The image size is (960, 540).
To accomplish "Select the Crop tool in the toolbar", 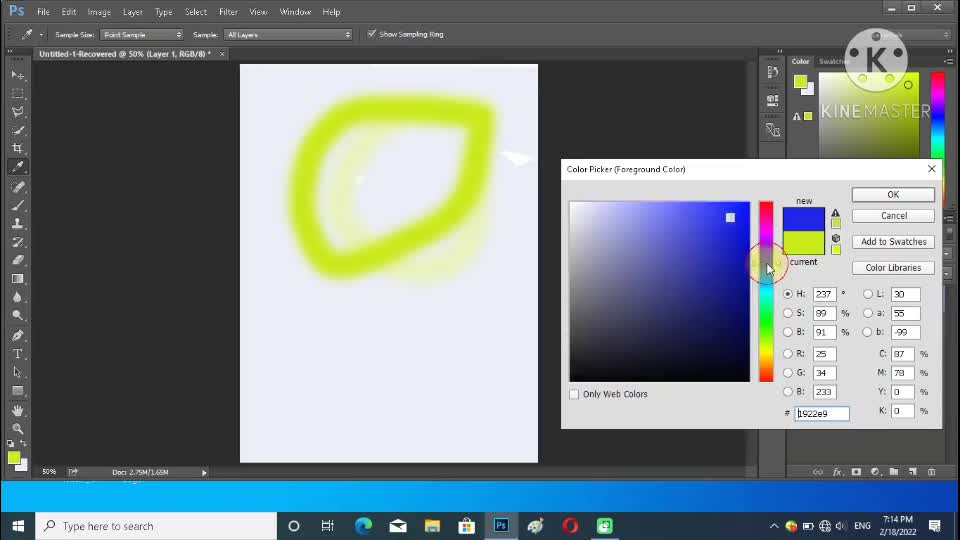I will click(17, 148).
